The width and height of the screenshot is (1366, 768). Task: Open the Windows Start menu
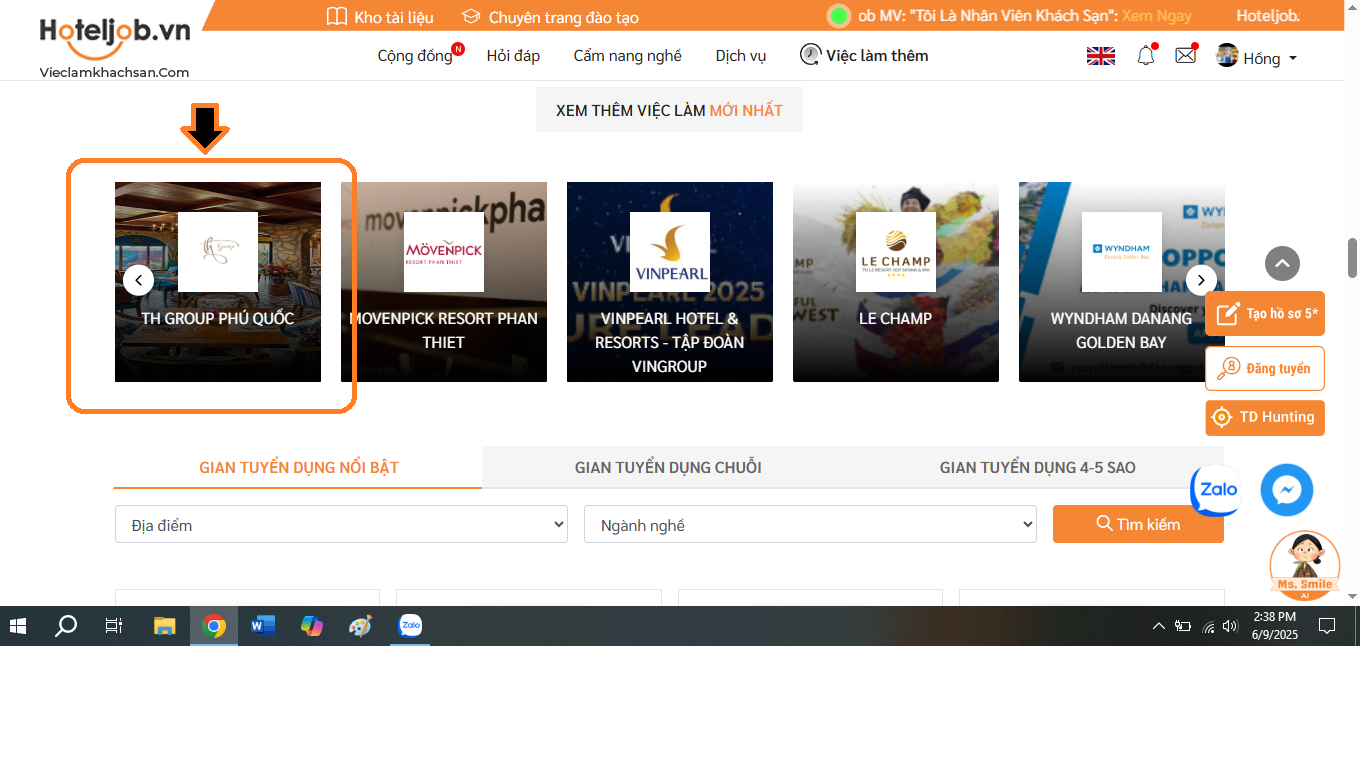pos(18,626)
